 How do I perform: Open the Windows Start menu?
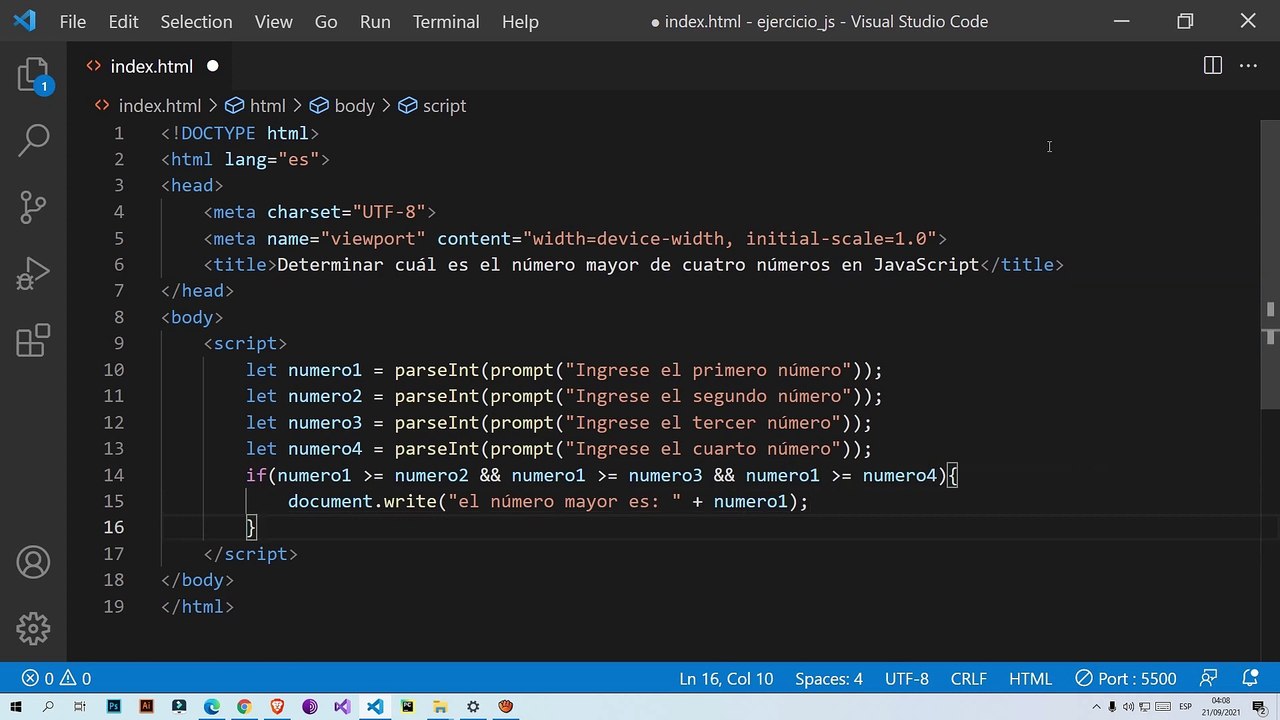click(16, 707)
